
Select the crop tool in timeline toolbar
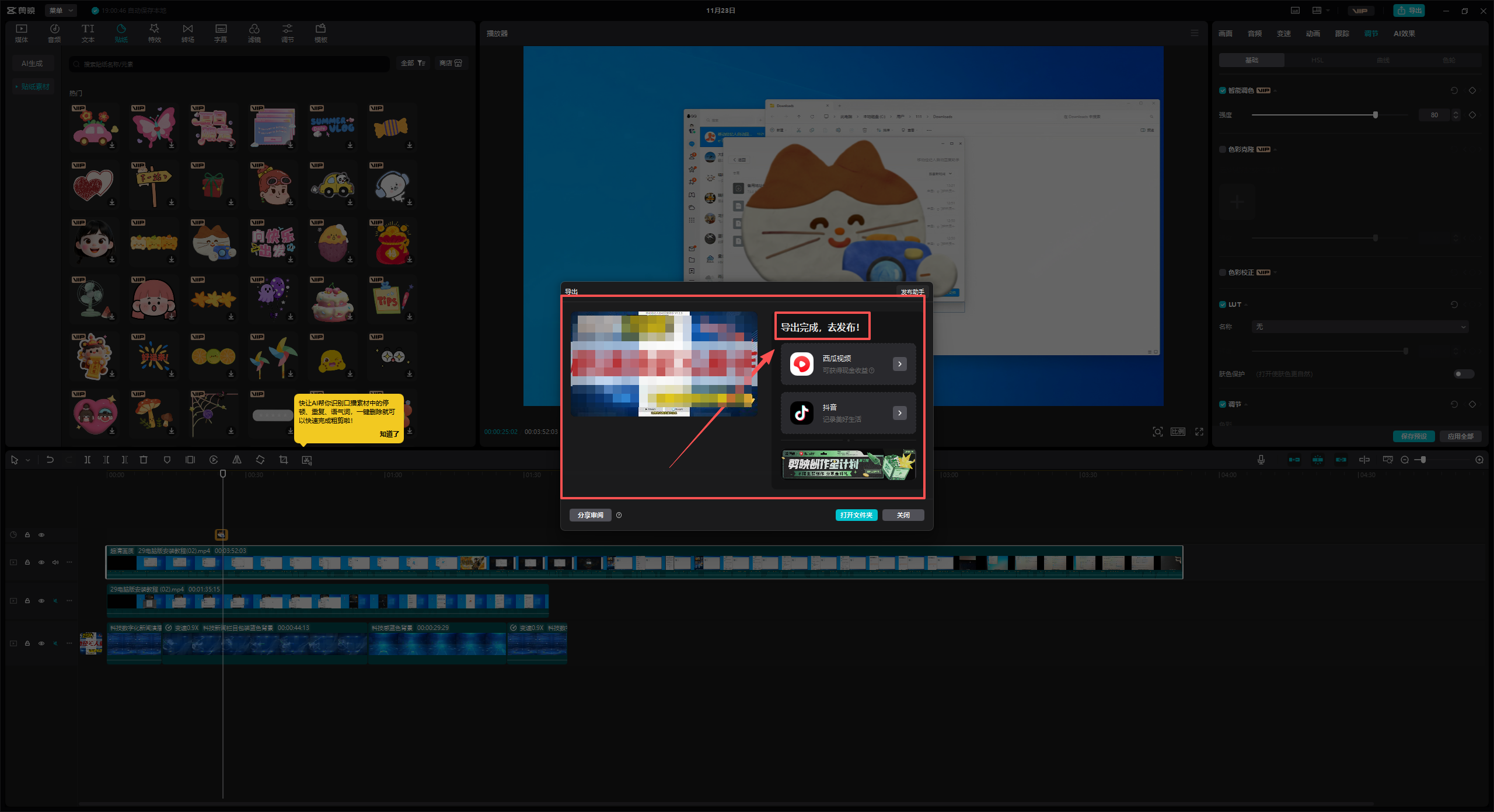(x=284, y=460)
